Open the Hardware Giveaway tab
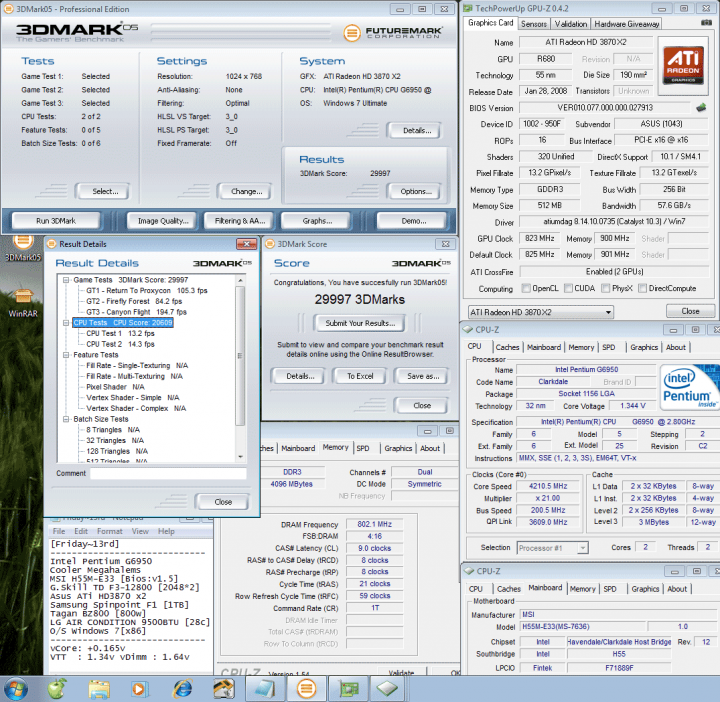 [626, 24]
